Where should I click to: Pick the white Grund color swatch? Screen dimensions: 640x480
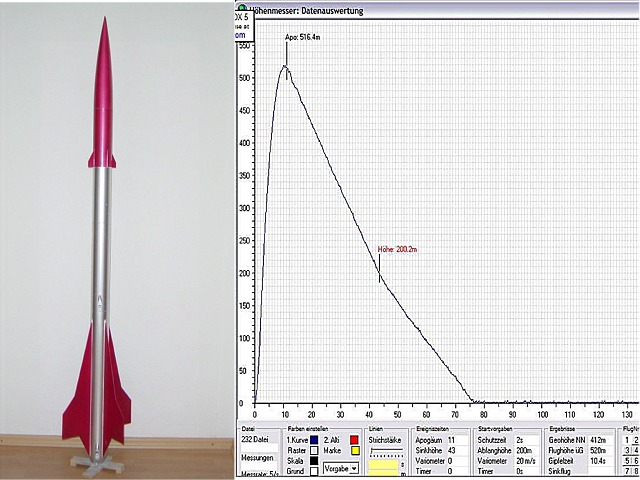(x=314, y=471)
